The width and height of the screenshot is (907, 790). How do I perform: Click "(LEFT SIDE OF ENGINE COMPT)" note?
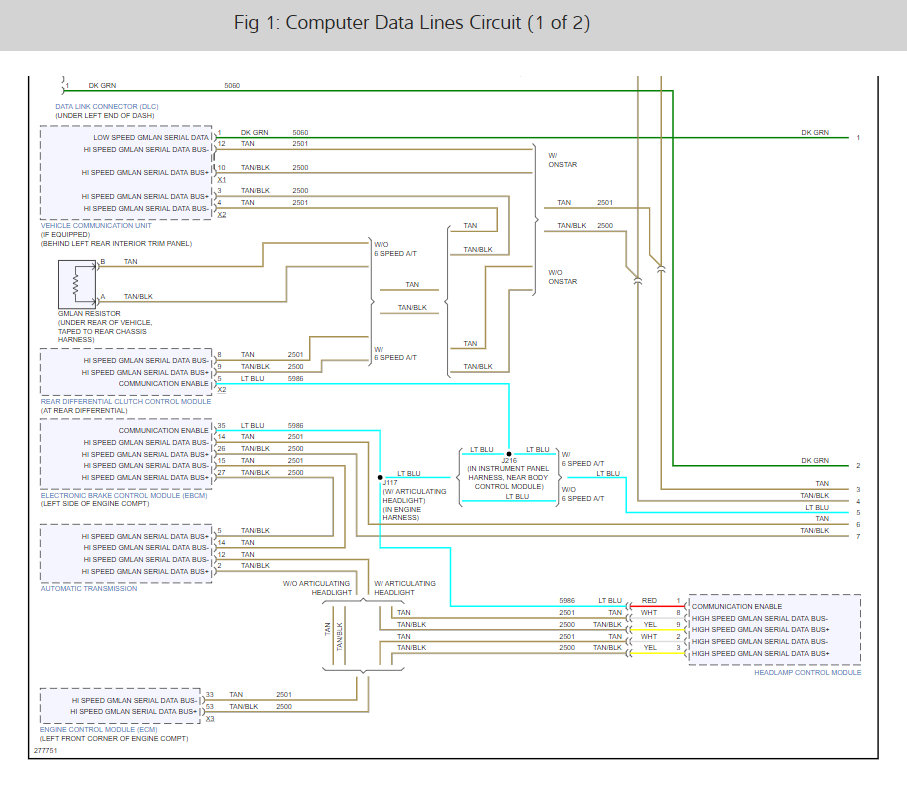tap(95, 504)
